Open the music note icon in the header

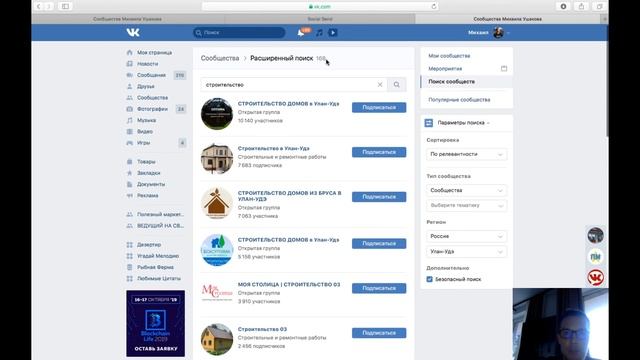[319, 32]
